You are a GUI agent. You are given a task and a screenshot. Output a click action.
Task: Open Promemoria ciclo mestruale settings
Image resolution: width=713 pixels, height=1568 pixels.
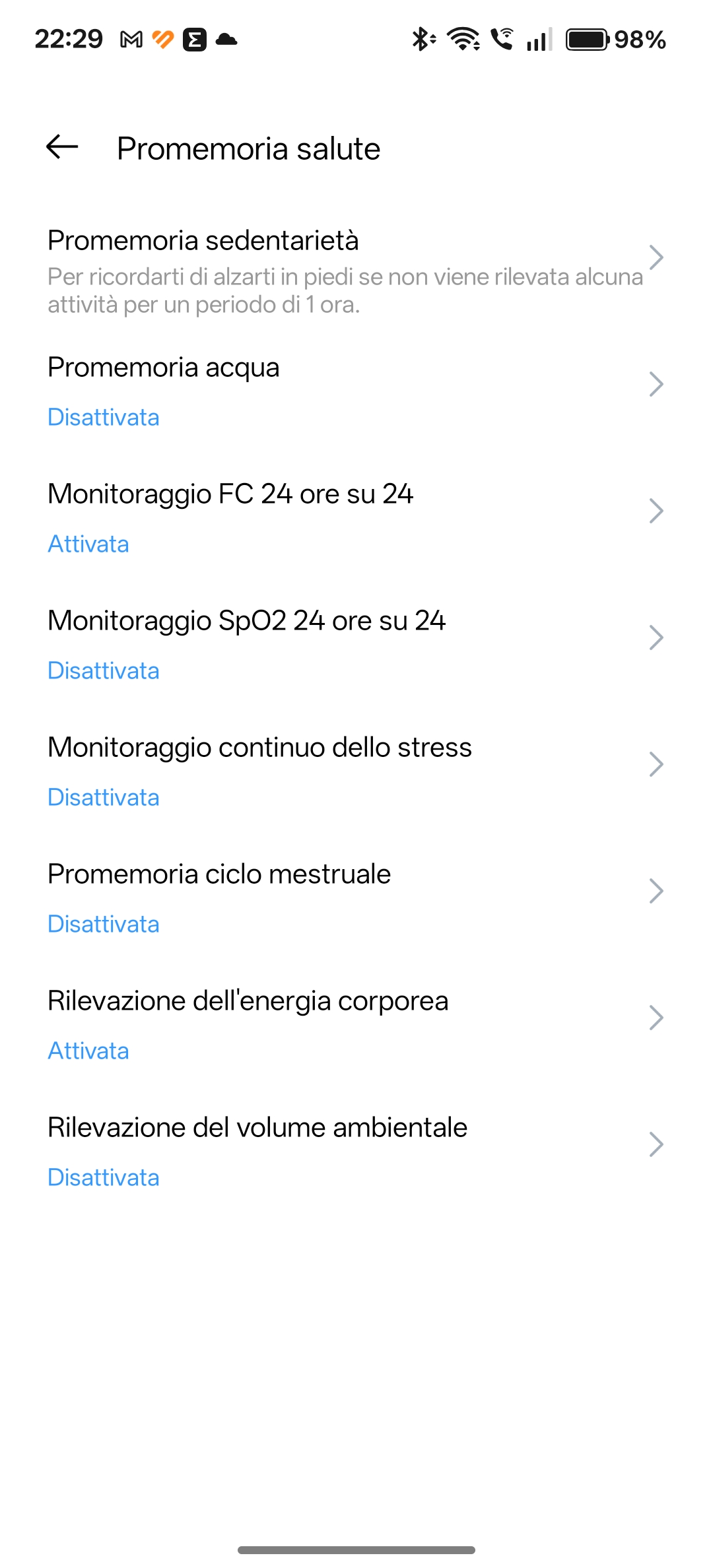click(x=219, y=874)
